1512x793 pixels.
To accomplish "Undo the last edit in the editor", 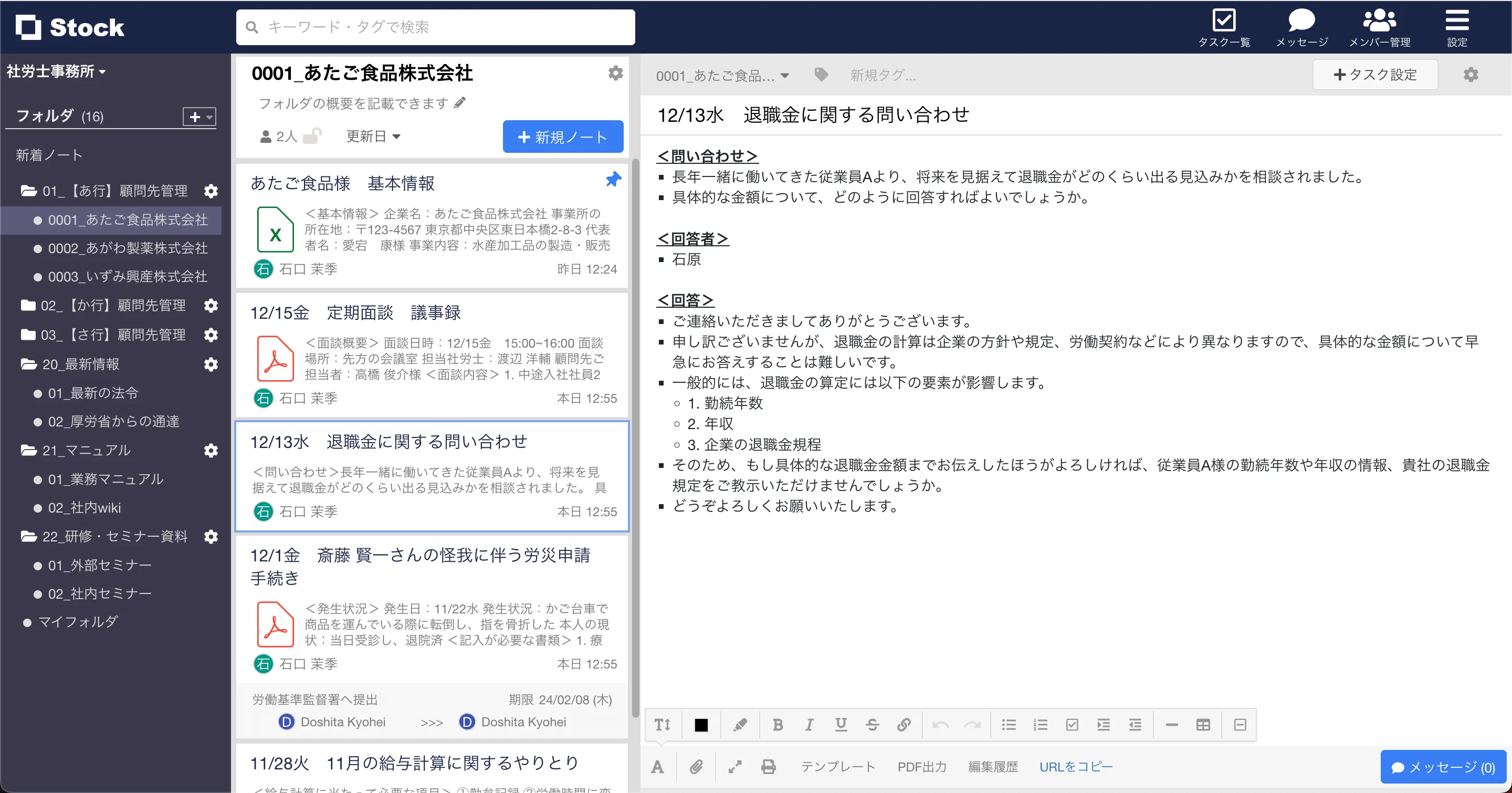I will (940, 724).
